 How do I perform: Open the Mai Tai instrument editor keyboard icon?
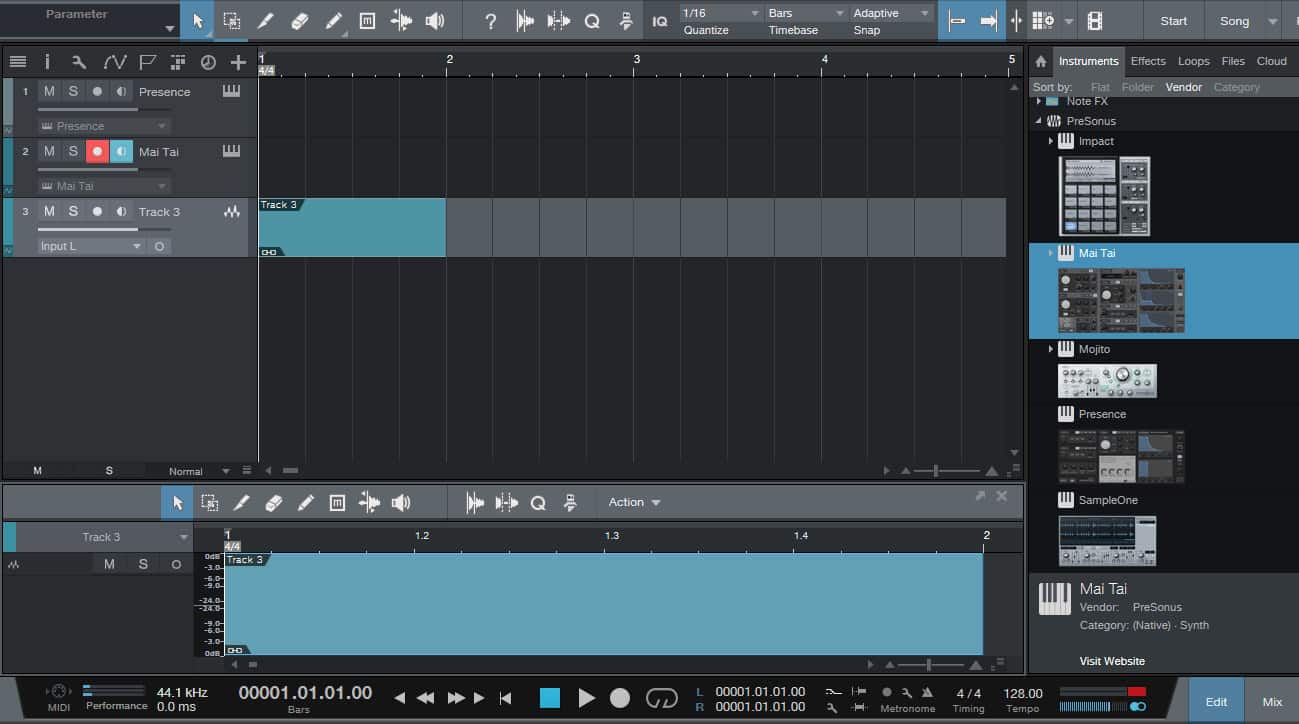coord(232,151)
